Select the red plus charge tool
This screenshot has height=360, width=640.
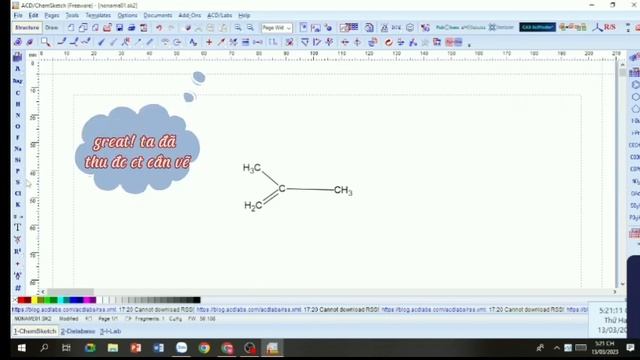pos(209,42)
